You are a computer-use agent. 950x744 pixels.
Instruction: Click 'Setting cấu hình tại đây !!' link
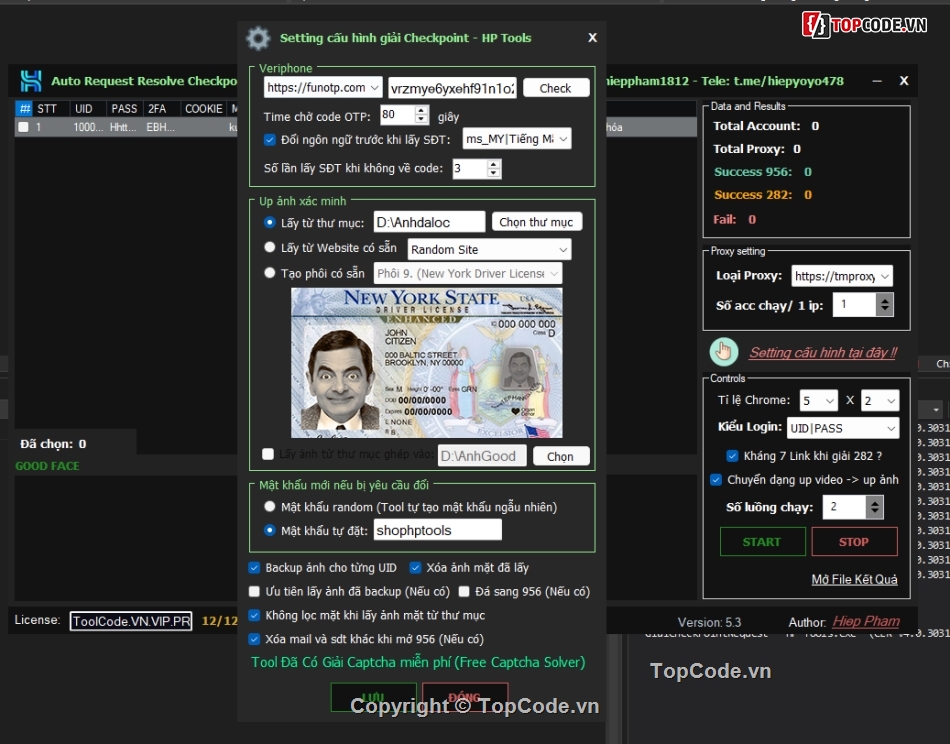click(x=823, y=353)
